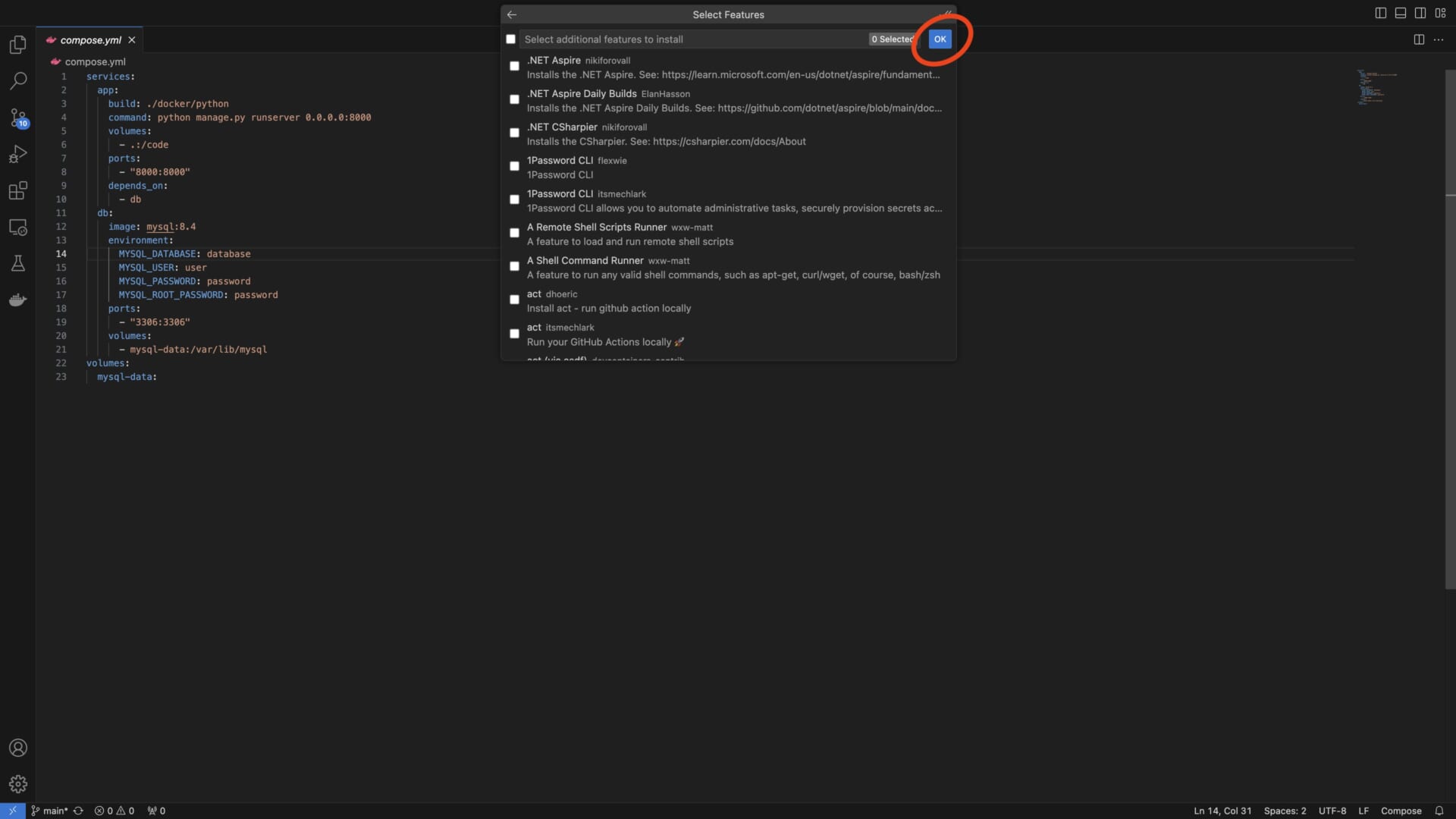Click the editor vertical scrollbar
The image size is (1456, 819).
pyautogui.click(x=1450, y=329)
